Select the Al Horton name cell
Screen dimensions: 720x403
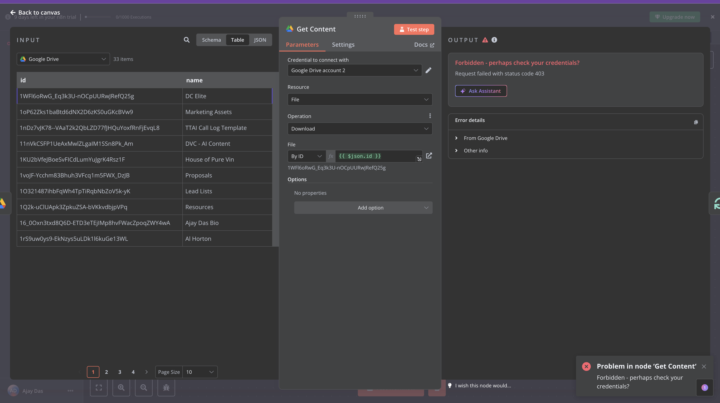point(227,239)
